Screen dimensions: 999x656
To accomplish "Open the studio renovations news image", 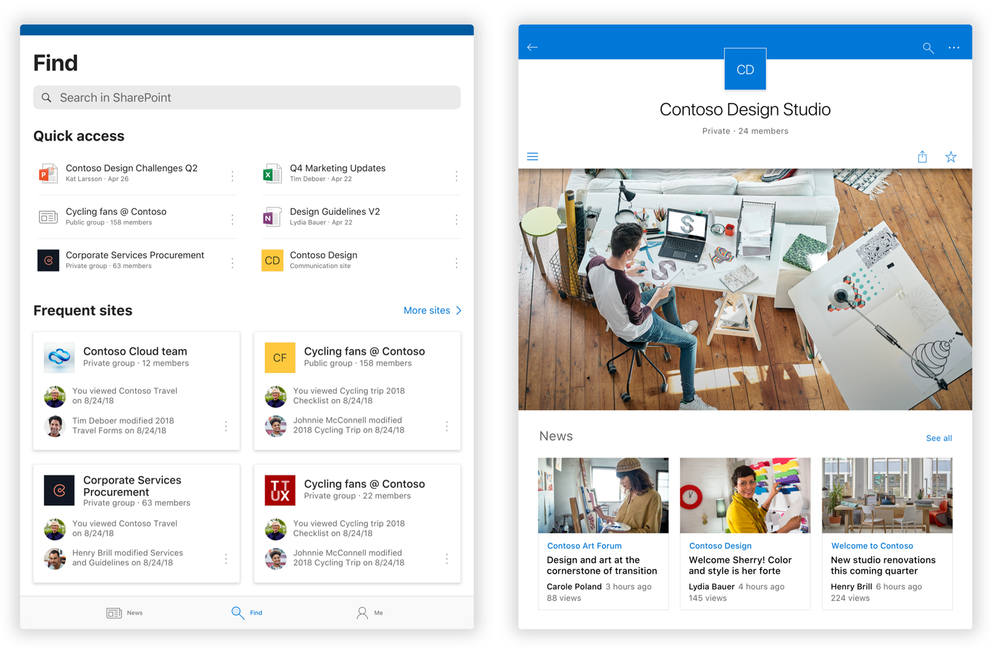I will (887, 496).
